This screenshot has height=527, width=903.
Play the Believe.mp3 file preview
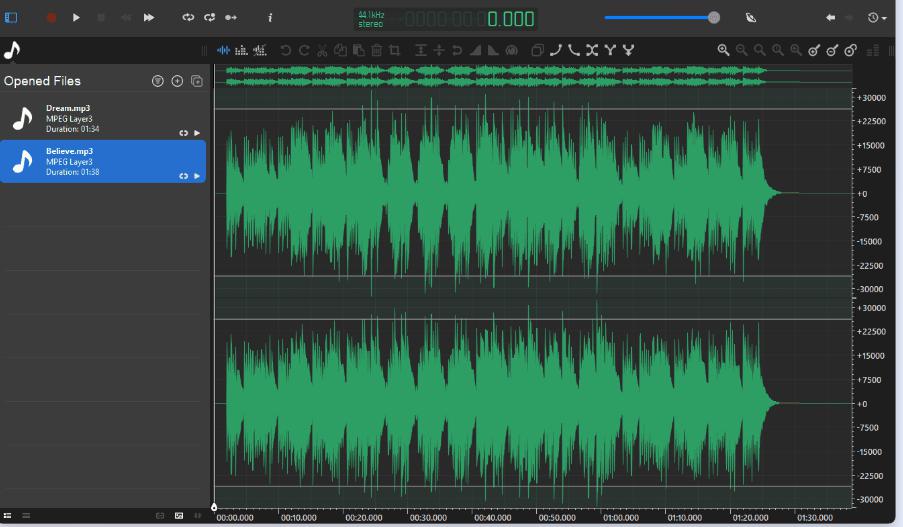point(197,176)
